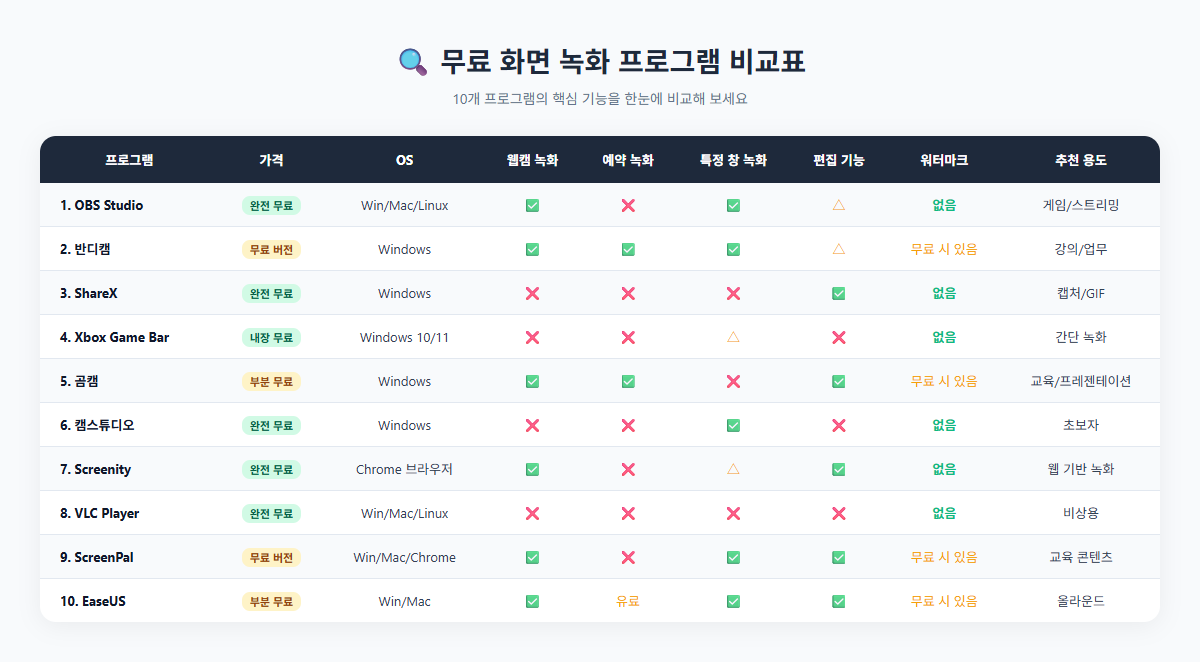Viewport: 1200px width, 662px height.
Task: Click the magnifying glass icon in the title
Action: click(412, 60)
